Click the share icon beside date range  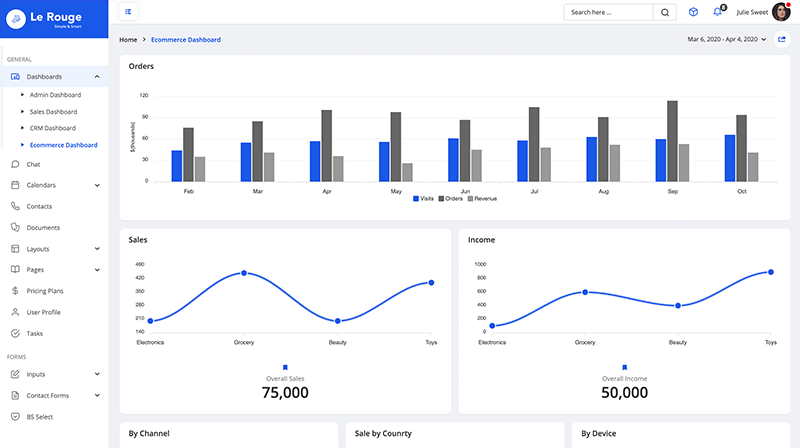(781, 39)
